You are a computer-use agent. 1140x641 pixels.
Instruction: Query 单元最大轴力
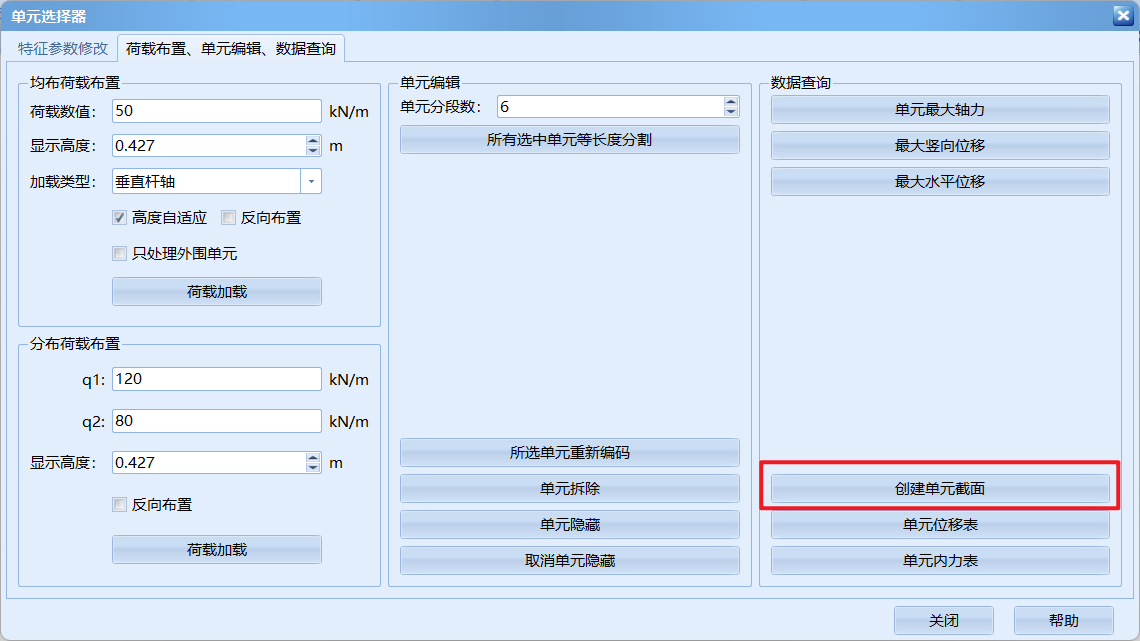pos(939,109)
